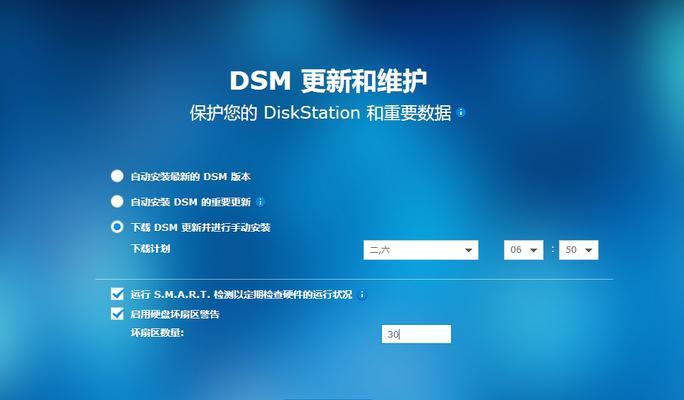The height and width of the screenshot is (400, 684).
Task: Open the hour dropdown showing 06
Action: (523, 250)
